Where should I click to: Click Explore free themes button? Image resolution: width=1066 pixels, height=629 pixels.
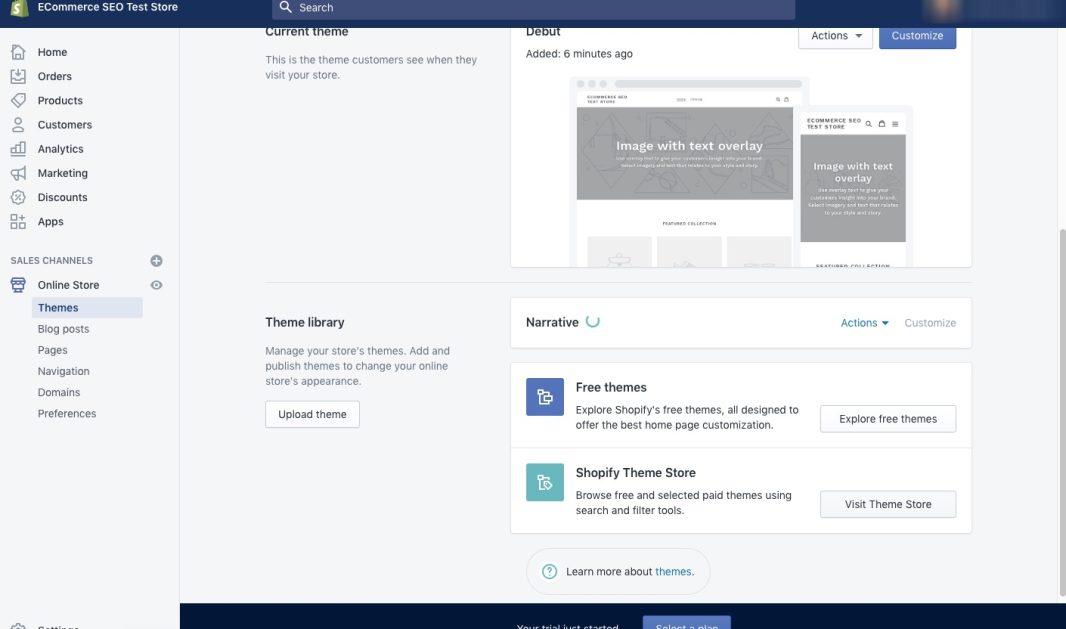tap(887, 419)
